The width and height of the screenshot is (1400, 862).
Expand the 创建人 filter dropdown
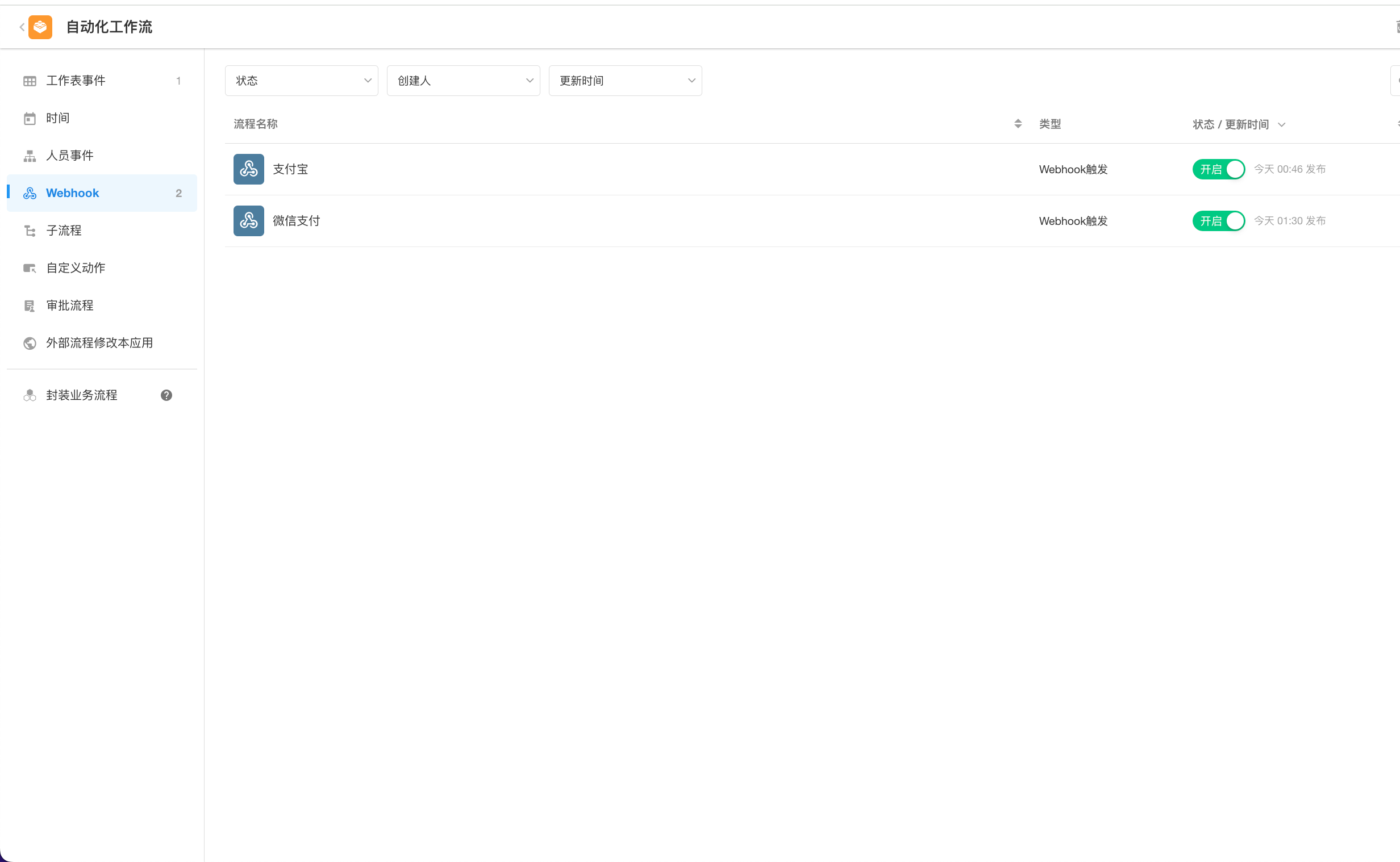point(463,81)
